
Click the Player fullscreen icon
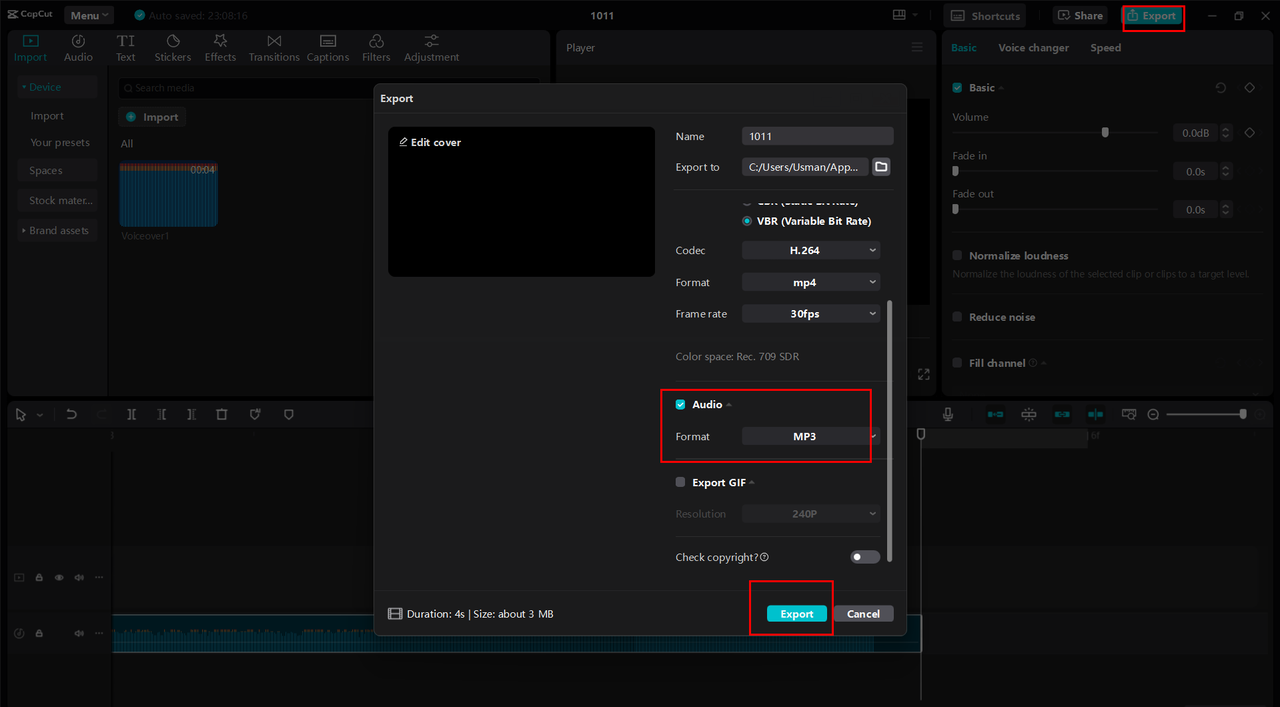923,374
